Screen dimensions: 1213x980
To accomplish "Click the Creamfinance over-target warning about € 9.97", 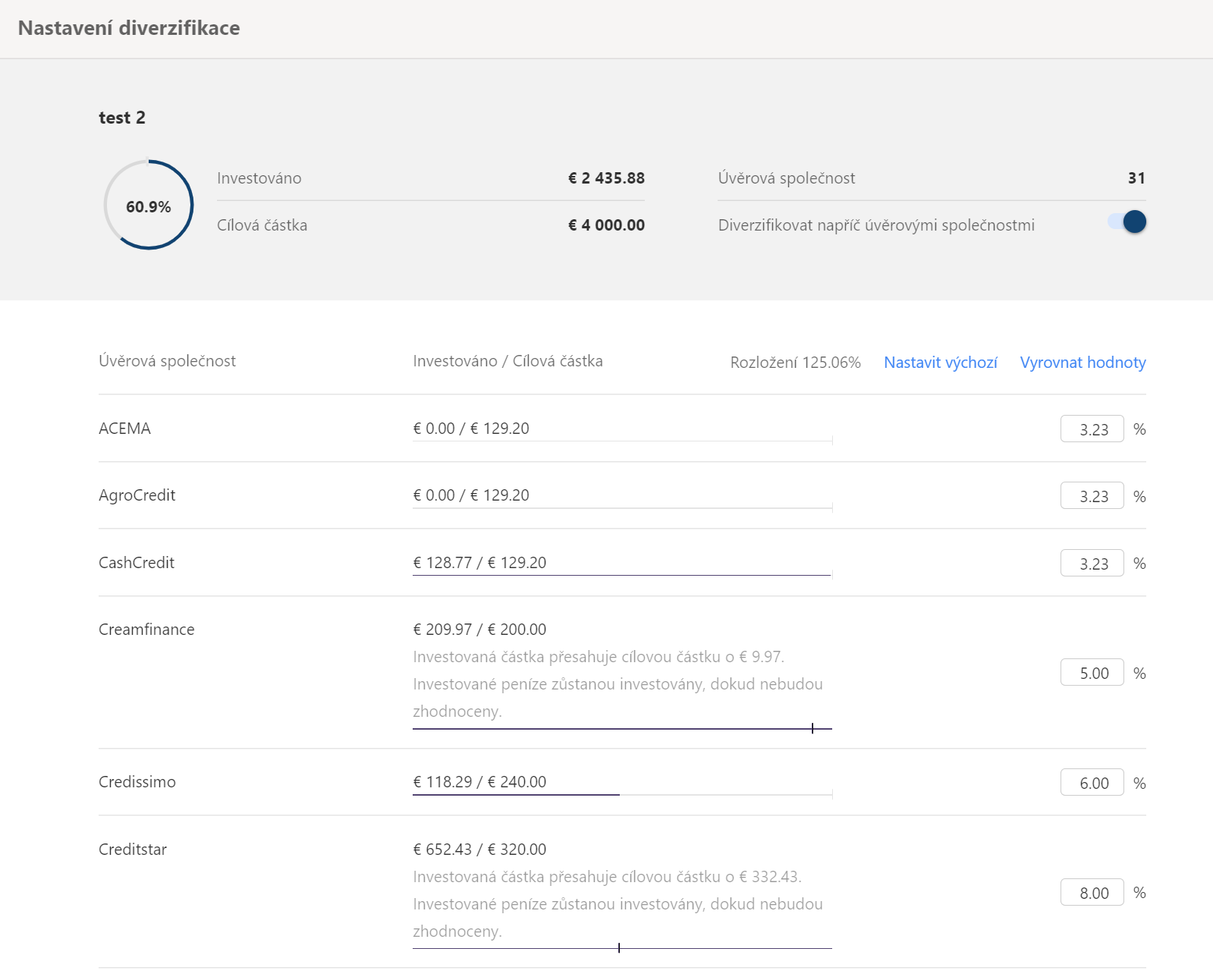I will tap(617, 684).
